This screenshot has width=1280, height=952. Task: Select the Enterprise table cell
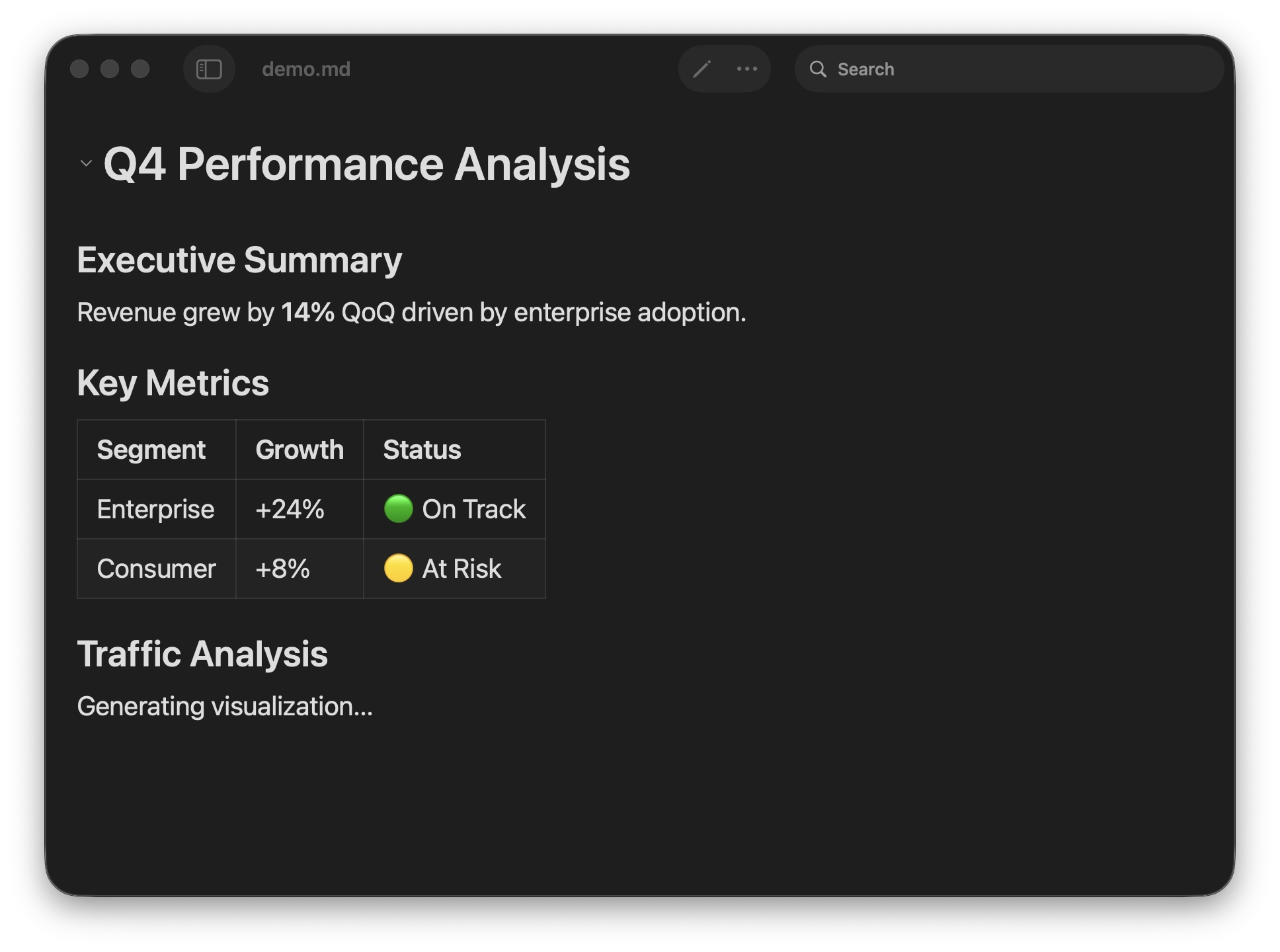pos(155,509)
